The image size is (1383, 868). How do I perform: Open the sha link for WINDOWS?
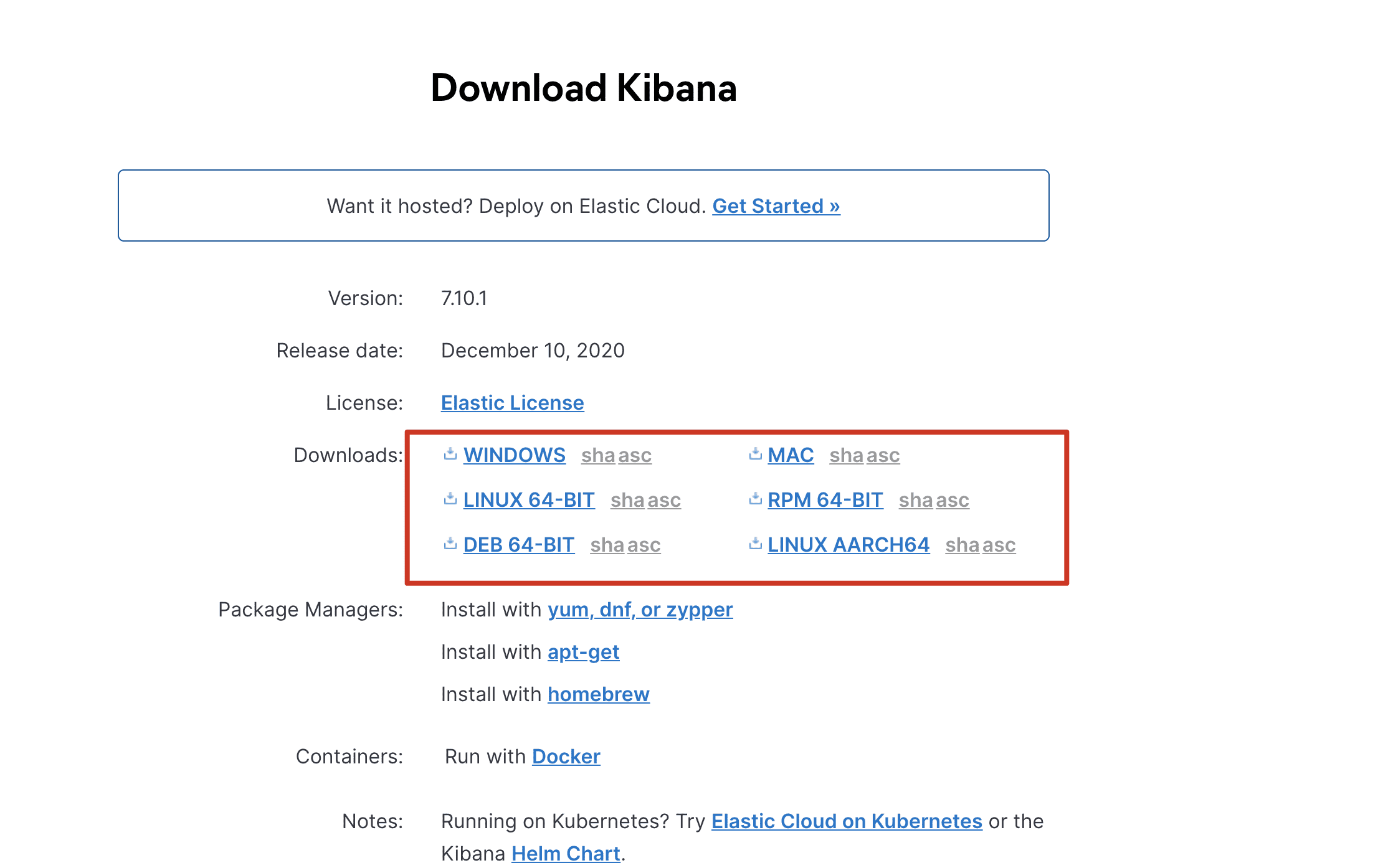(x=598, y=456)
